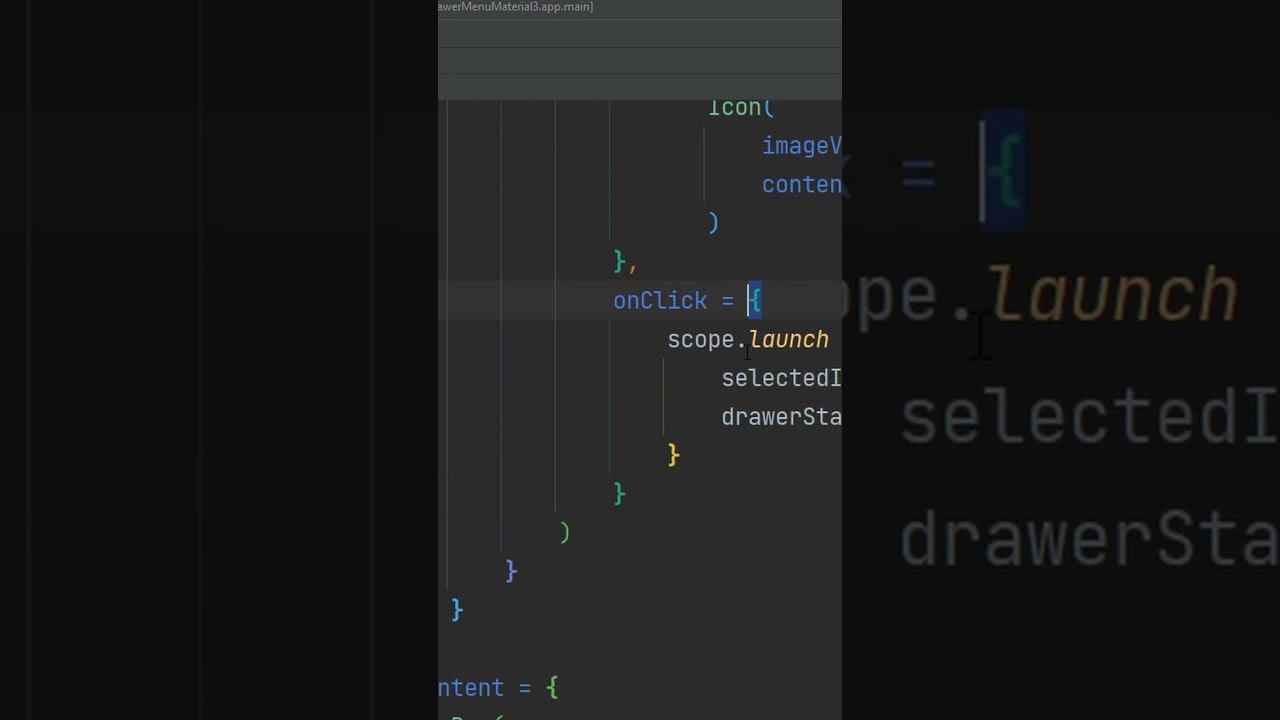
Task: Click the selectedI code line
Action: [x=781, y=378]
